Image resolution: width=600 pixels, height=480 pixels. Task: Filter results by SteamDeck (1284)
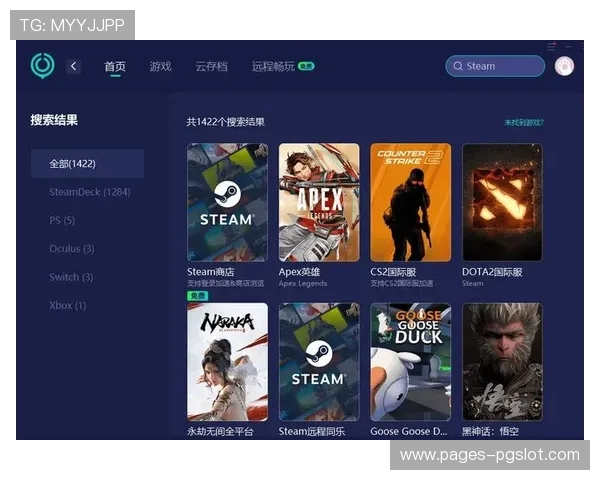90,192
